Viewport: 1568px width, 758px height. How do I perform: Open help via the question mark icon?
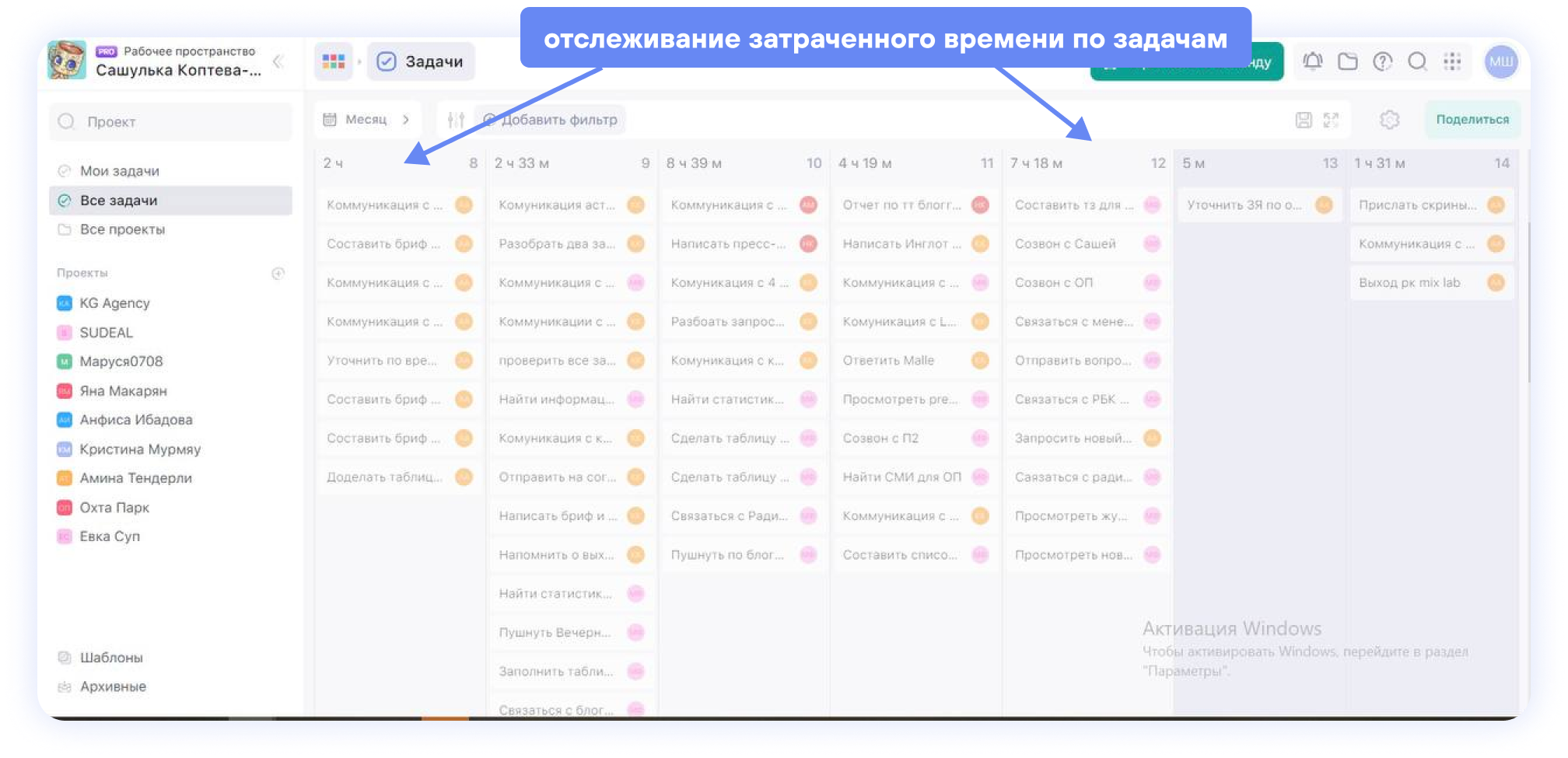(x=1383, y=62)
